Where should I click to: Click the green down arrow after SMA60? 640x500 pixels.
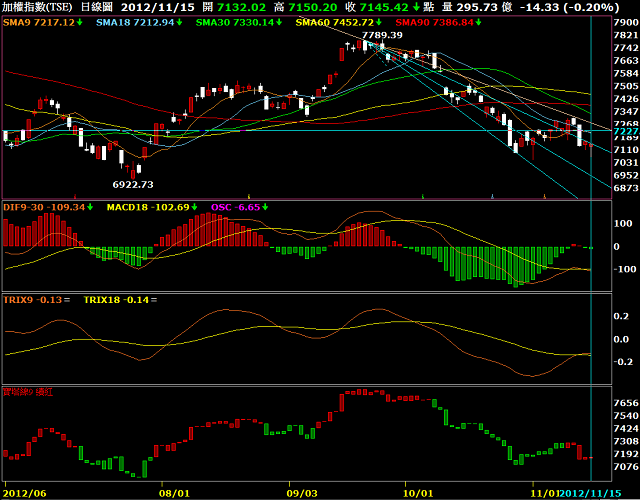[x=379, y=22]
